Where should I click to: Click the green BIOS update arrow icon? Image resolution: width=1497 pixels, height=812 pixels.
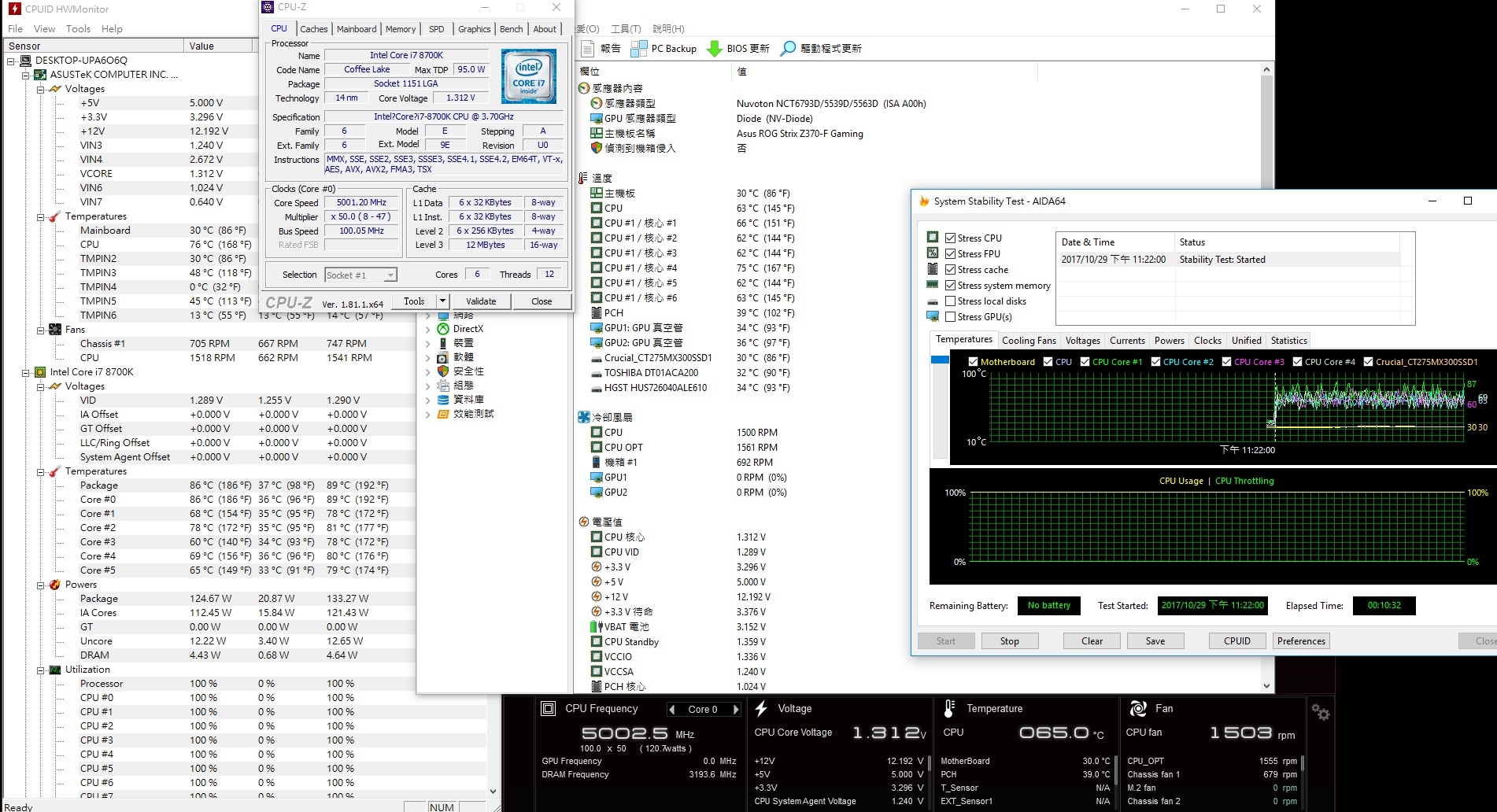(x=715, y=48)
